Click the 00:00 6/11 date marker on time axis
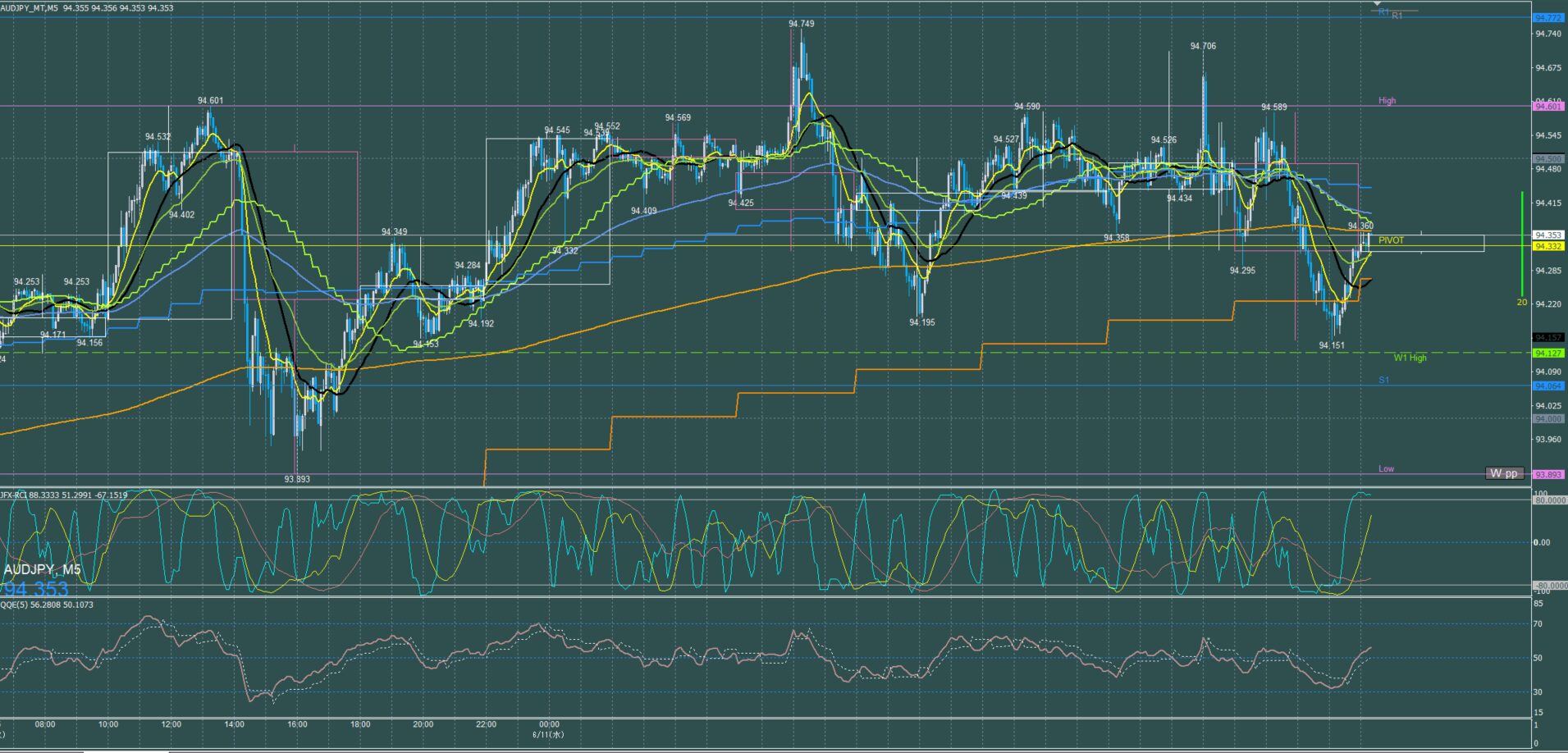The width and height of the screenshot is (1568, 753). (549, 729)
